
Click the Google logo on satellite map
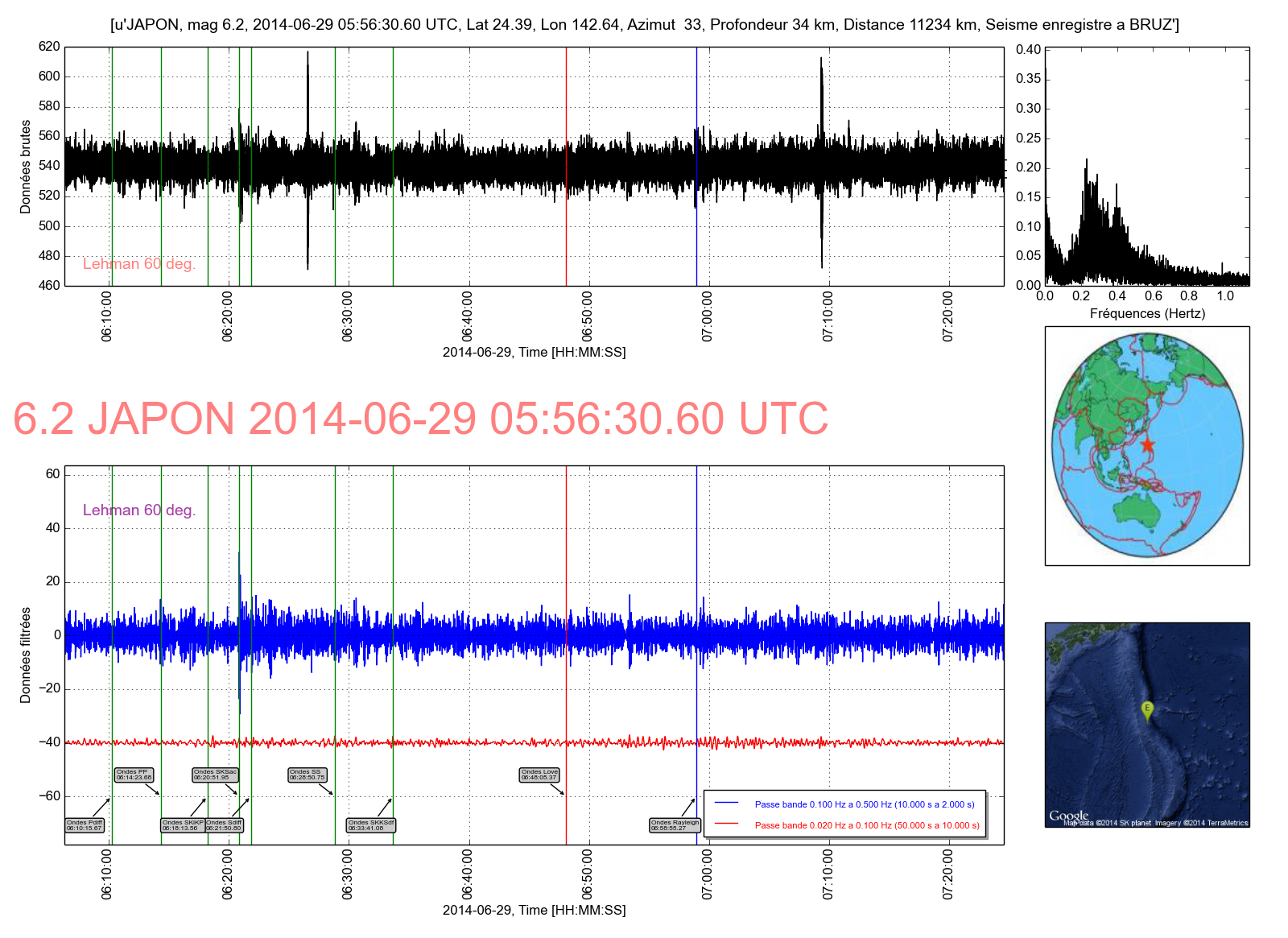point(1067,816)
